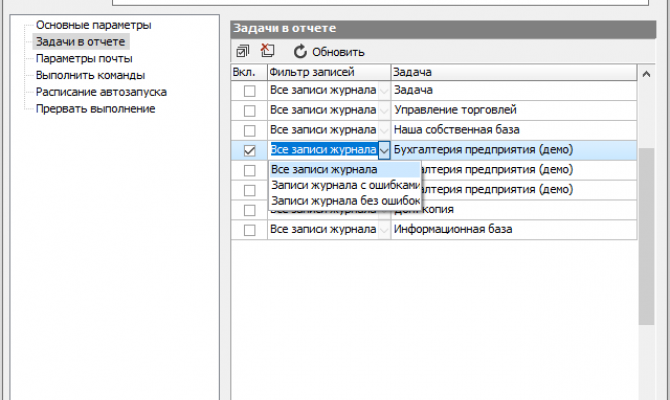Open filter dropdown for Информационная база row
Viewport: 670px width, 400px height.
point(384,230)
